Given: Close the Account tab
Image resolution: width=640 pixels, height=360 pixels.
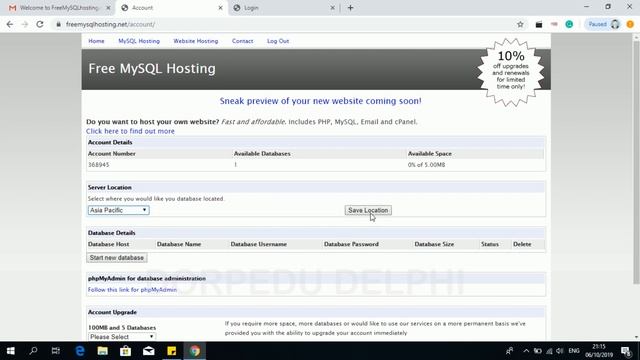Looking at the screenshot, I should [220, 8].
